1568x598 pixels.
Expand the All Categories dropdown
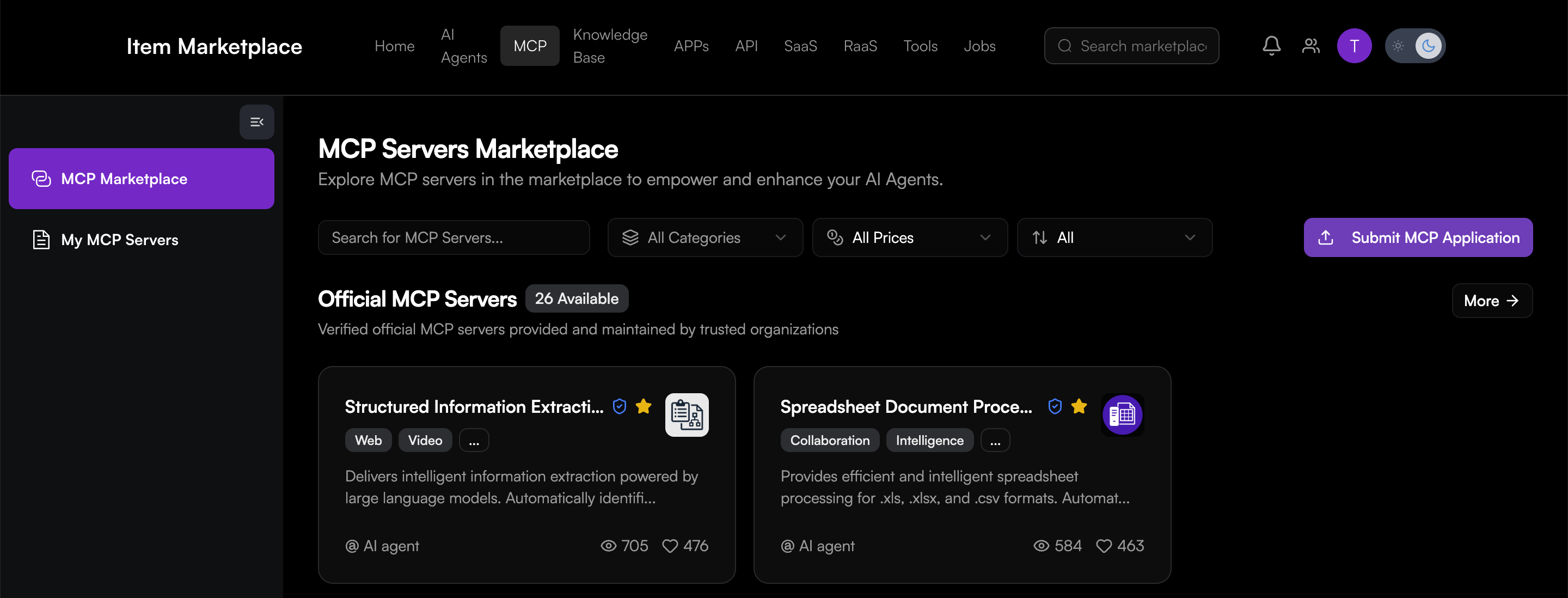(x=705, y=237)
